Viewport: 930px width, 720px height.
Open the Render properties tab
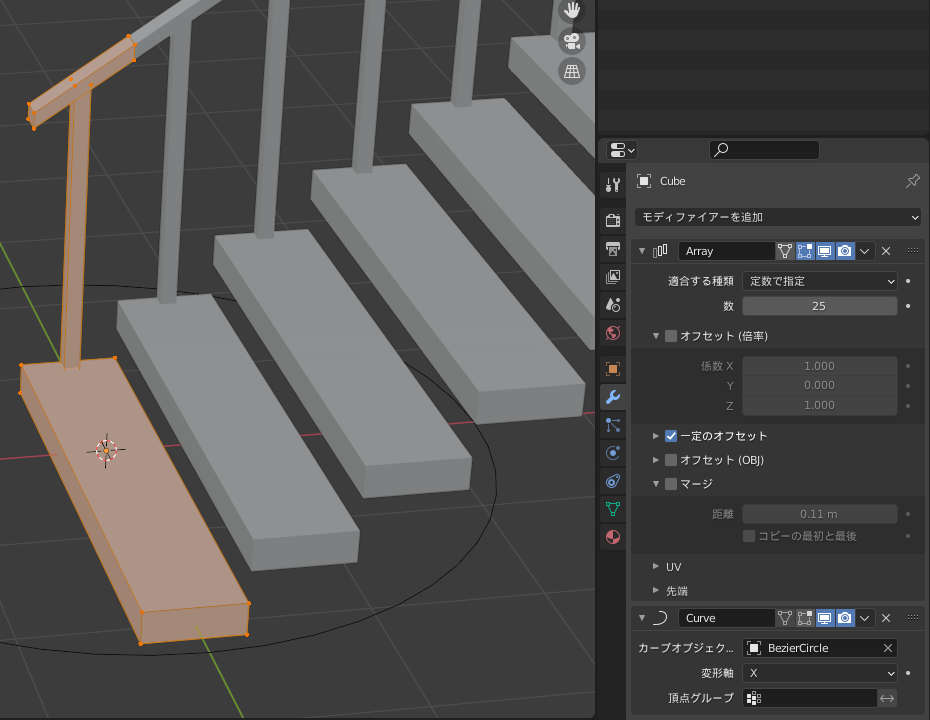pyautogui.click(x=613, y=220)
